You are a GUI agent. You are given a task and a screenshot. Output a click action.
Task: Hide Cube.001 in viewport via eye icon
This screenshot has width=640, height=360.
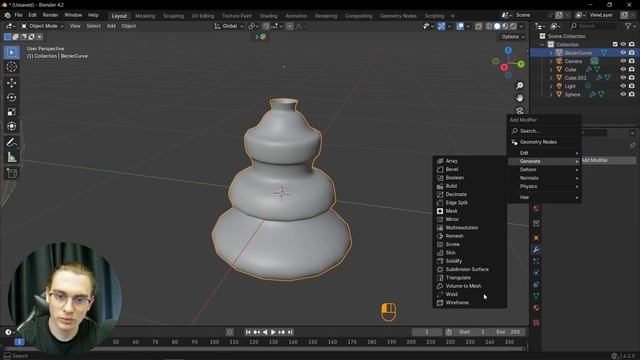click(623, 78)
